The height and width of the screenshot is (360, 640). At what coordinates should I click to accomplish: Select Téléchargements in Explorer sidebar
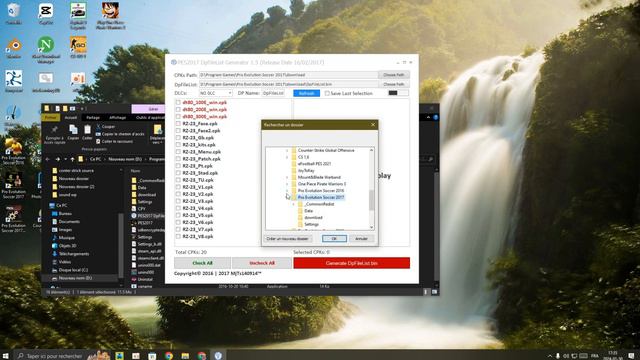pos(74,254)
